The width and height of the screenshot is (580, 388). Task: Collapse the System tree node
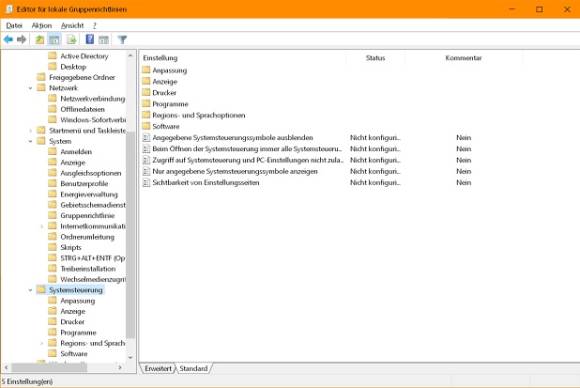click(x=30, y=141)
